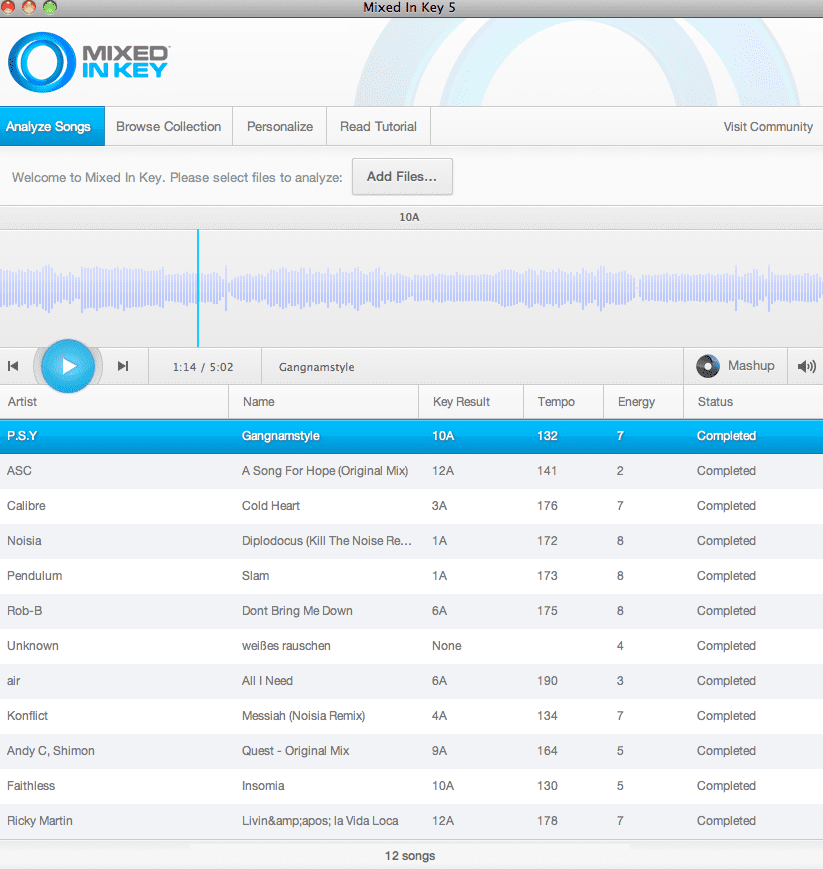
Task: Click the speaker volume icon
Action: pyautogui.click(x=806, y=366)
